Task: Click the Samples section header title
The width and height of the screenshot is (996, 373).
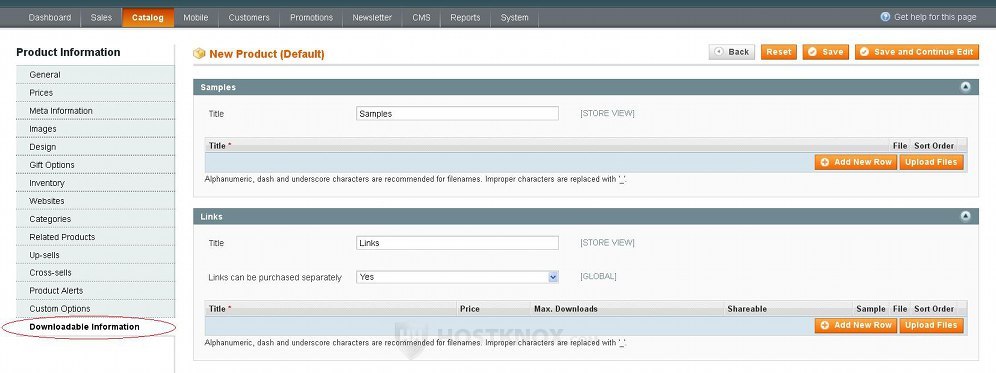Action: pos(218,87)
